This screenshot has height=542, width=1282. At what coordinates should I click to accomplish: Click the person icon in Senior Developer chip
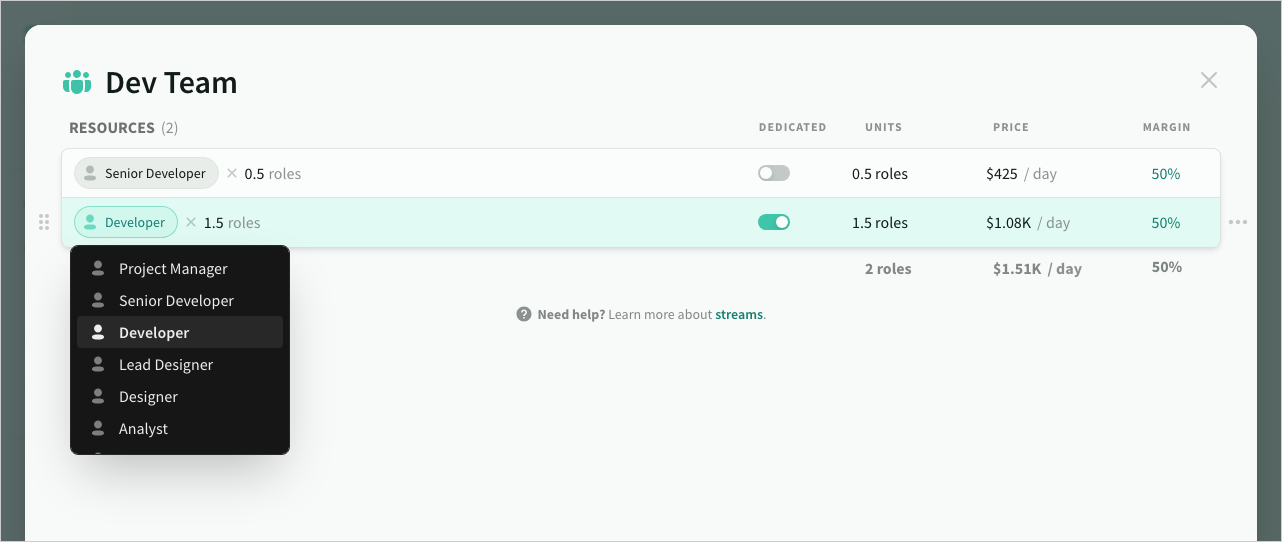point(90,173)
